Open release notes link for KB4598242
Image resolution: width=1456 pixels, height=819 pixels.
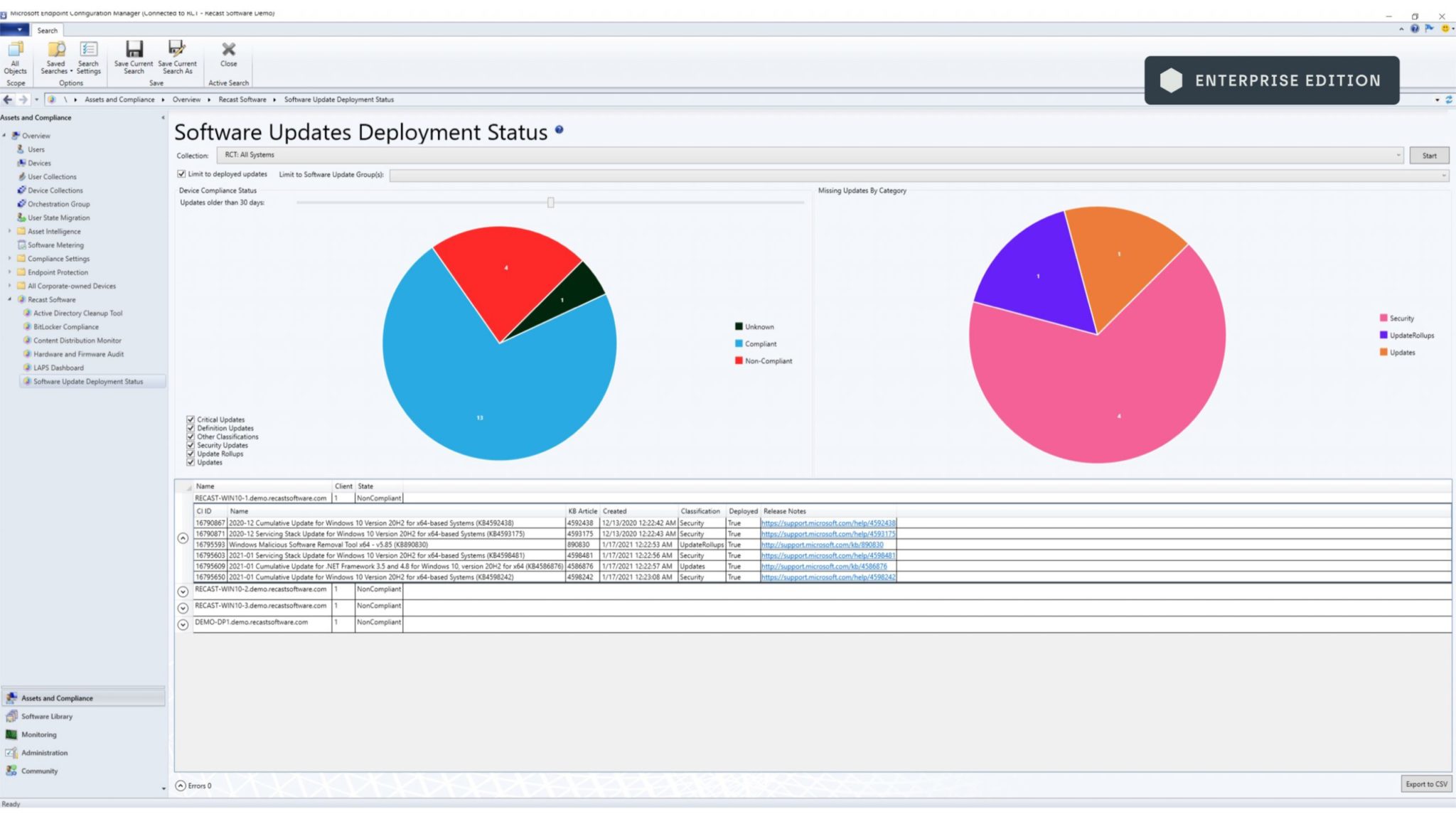coord(828,577)
